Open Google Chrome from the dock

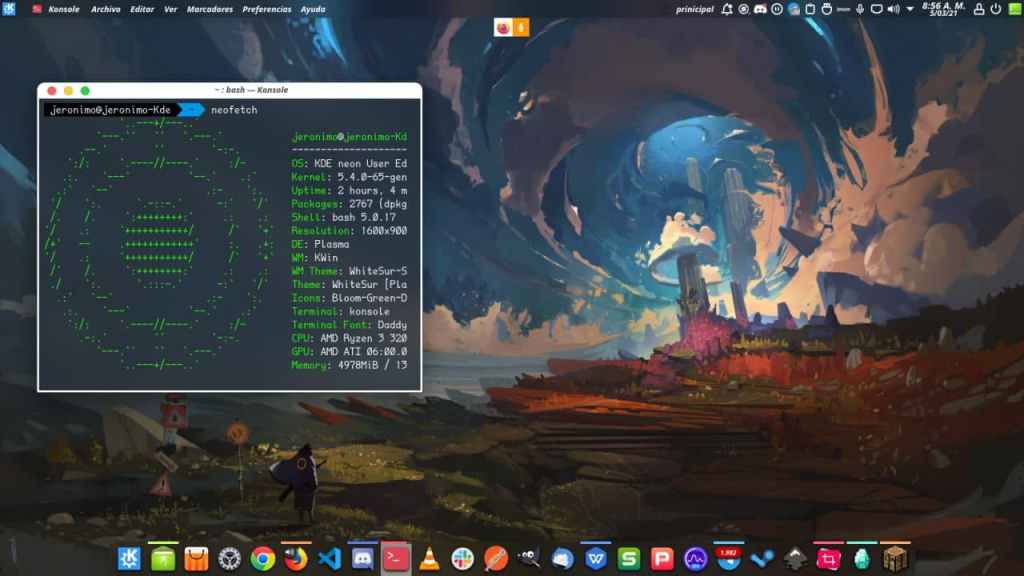[263, 559]
